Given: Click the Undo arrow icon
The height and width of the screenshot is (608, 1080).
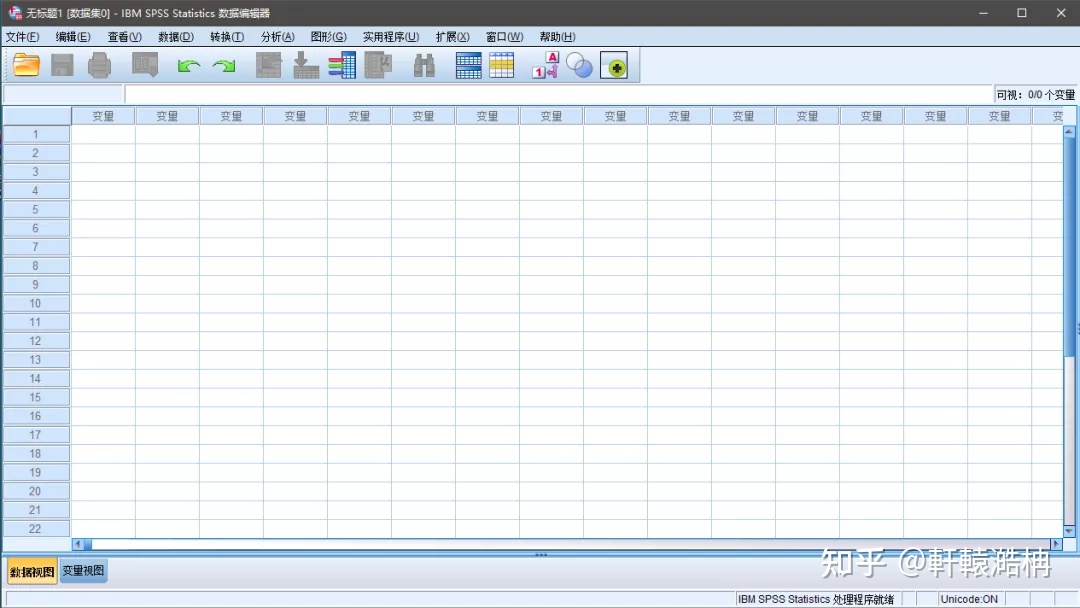Looking at the screenshot, I should (187, 64).
